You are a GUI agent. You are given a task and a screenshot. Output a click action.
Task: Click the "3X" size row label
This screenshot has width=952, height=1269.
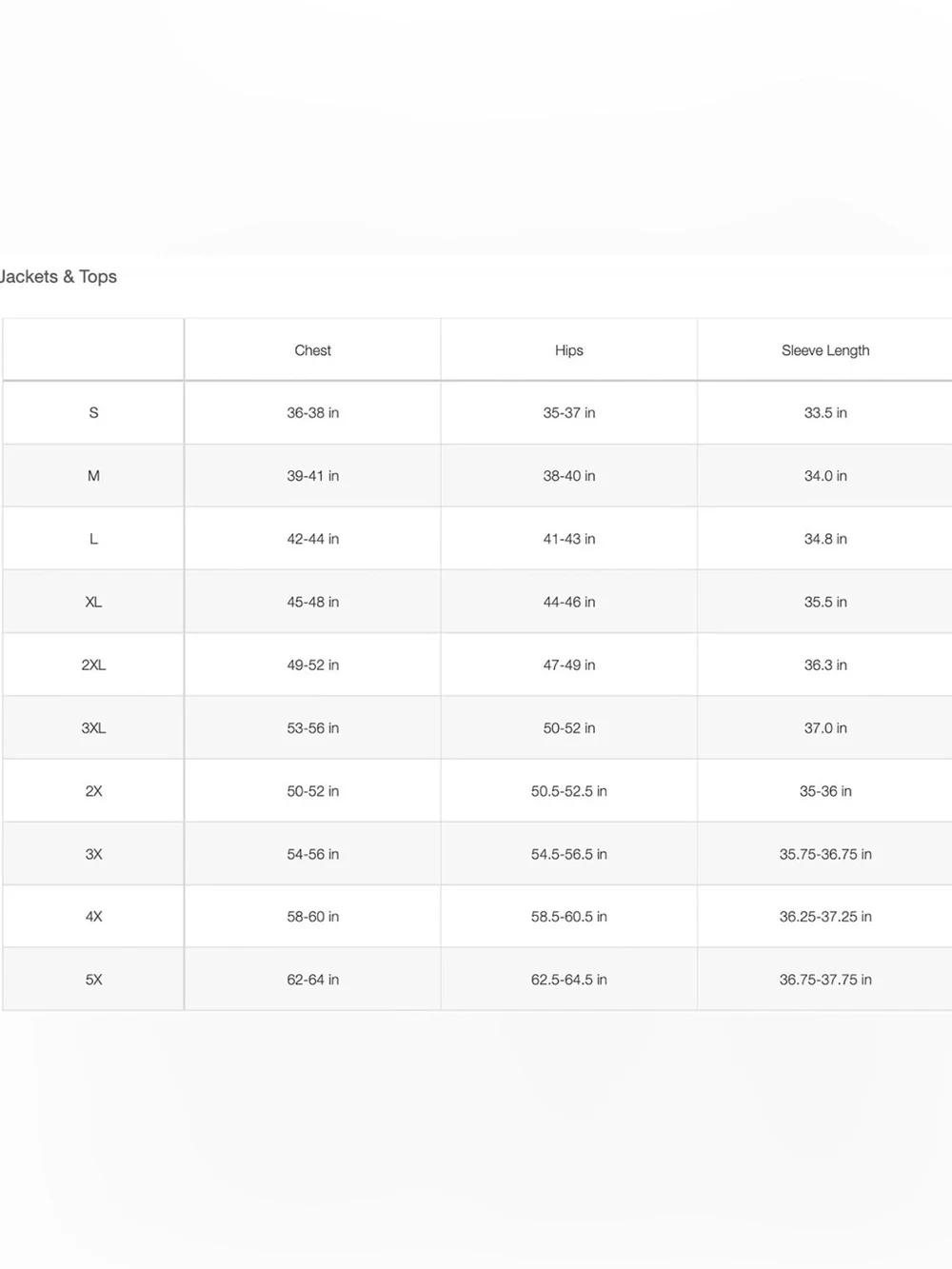point(93,854)
